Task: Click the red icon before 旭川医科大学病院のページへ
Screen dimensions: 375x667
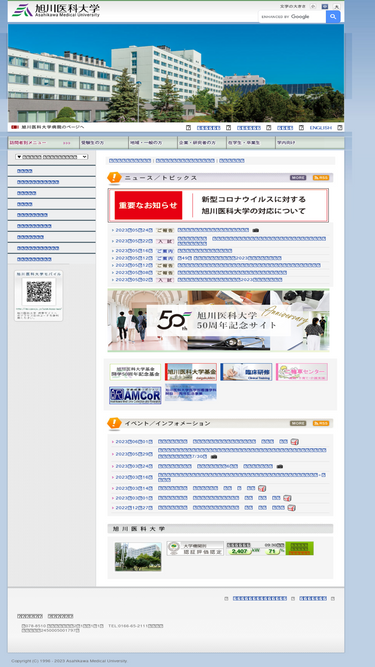Action: 15,127
